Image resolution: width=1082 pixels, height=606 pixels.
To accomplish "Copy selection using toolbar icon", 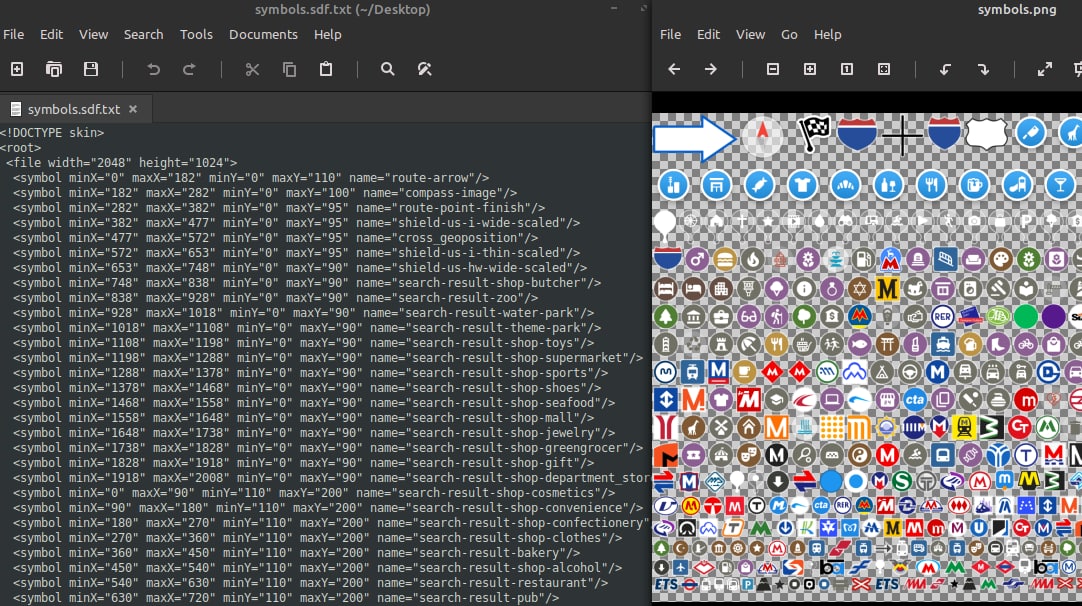I will tap(289, 69).
